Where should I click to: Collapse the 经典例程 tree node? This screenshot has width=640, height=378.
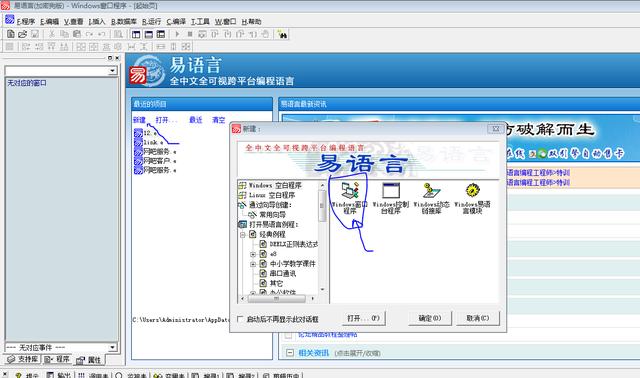coord(242,235)
